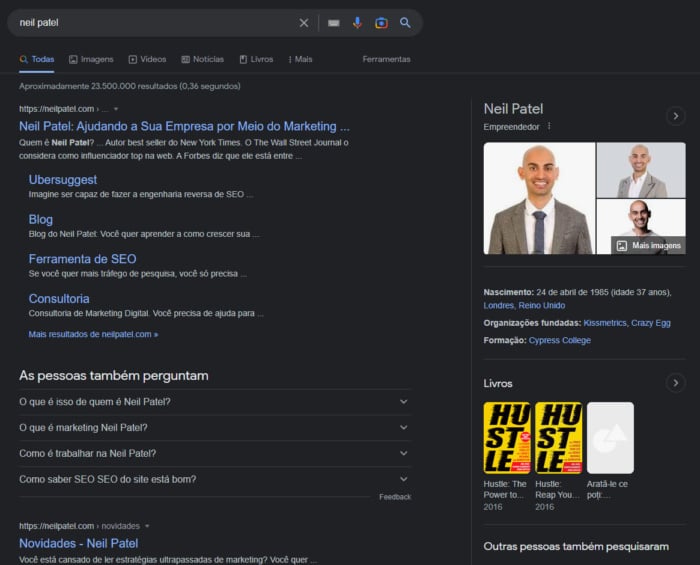This screenshot has width=700, height=565.
Task: Expand Como é trabalhar na Neil Patel?
Action: (x=214, y=453)
